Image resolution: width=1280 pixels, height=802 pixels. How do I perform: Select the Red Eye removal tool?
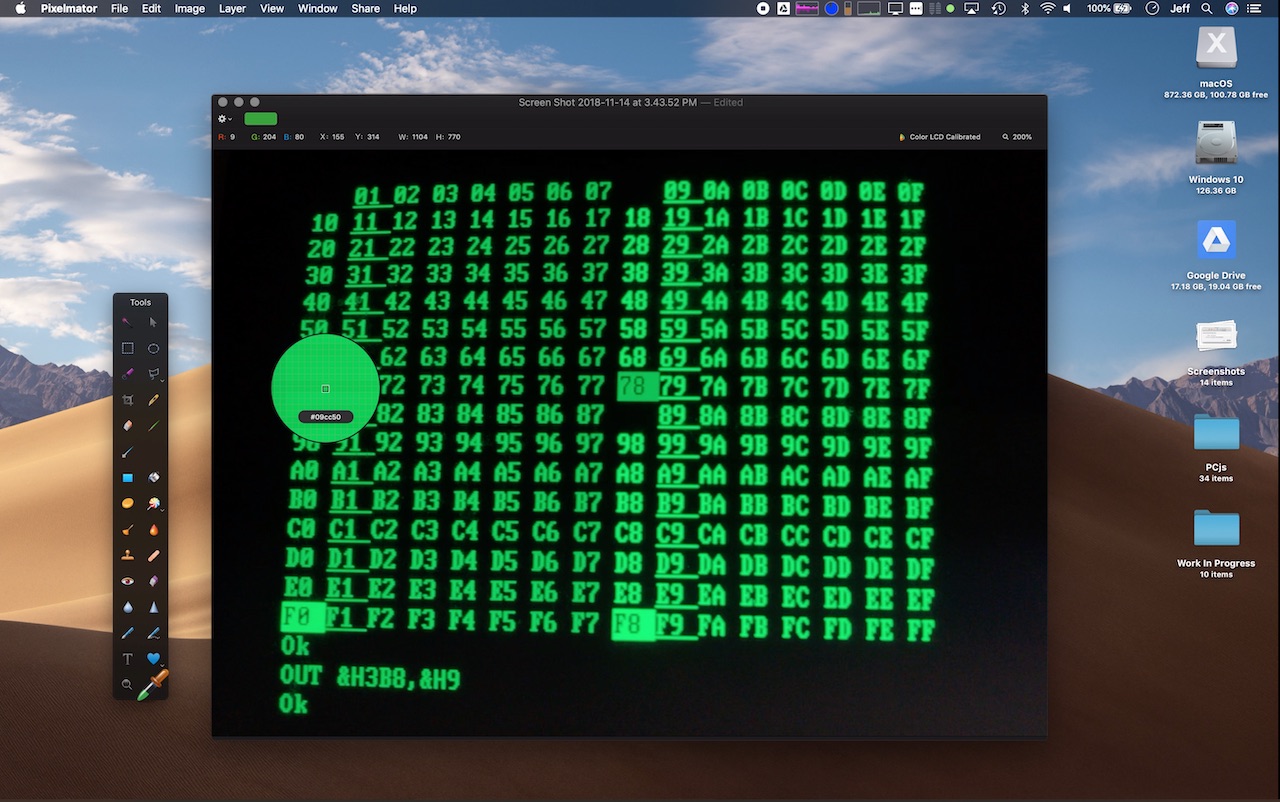pyautogui.click(x=127, y=581)
